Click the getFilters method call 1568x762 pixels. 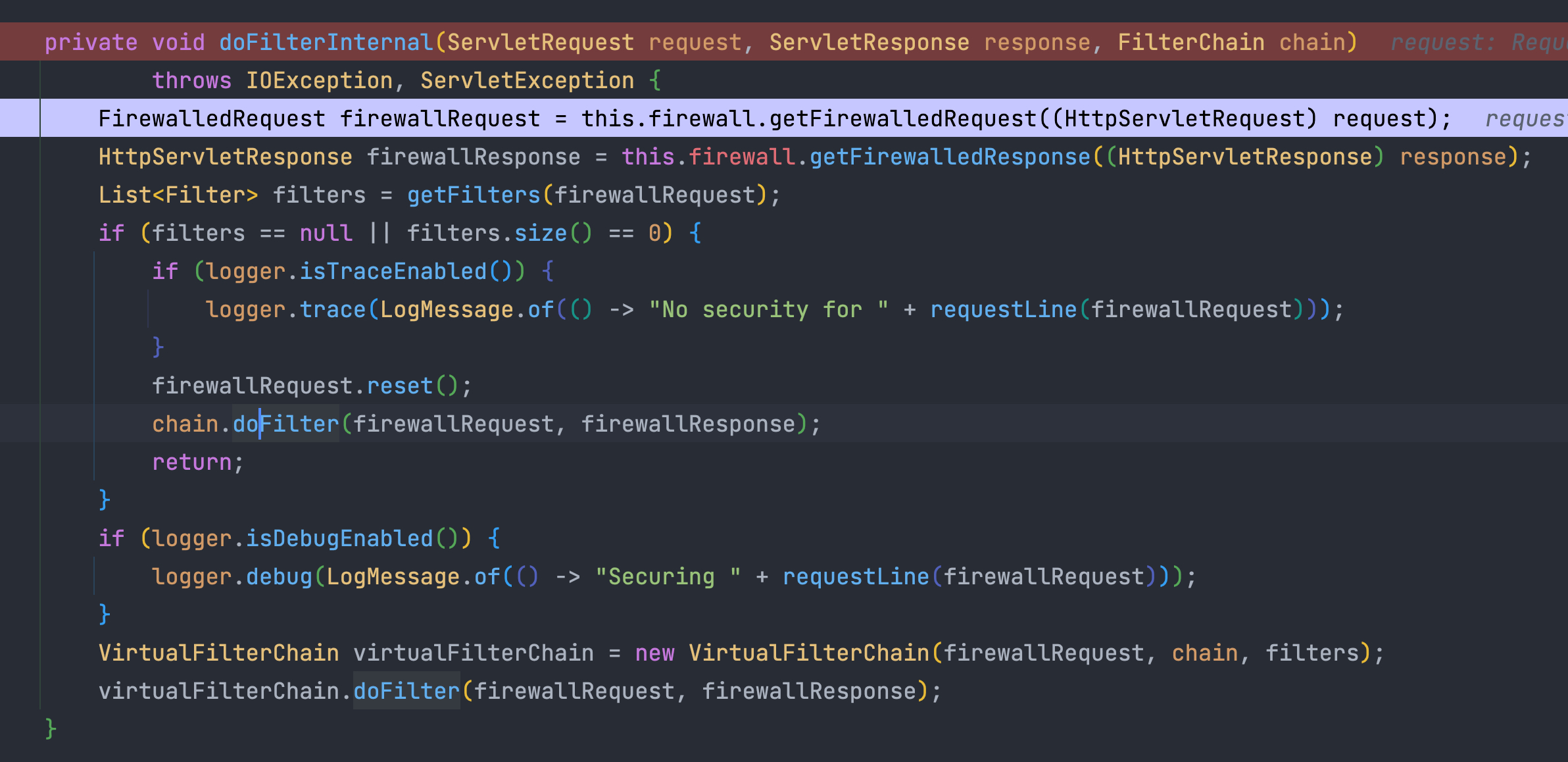coord(473,195)
